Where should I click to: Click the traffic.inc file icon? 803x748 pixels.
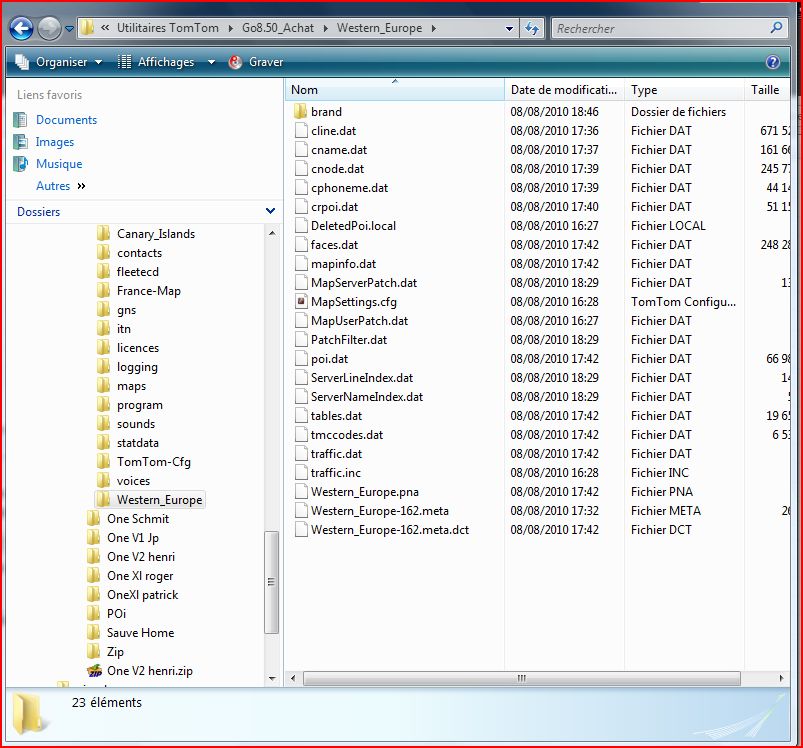tap(301, 473)
